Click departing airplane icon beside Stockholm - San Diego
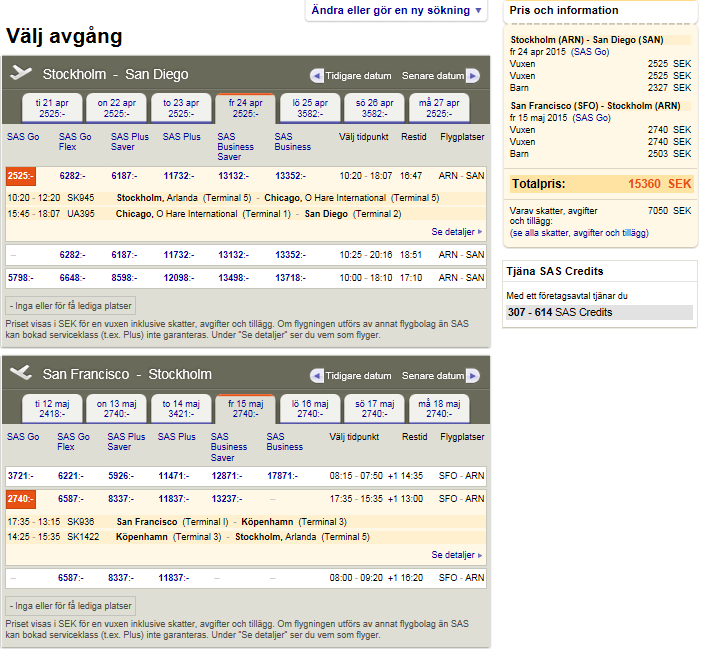The width and height of the screenshot is (713, 657). click(x=21, y=72)
